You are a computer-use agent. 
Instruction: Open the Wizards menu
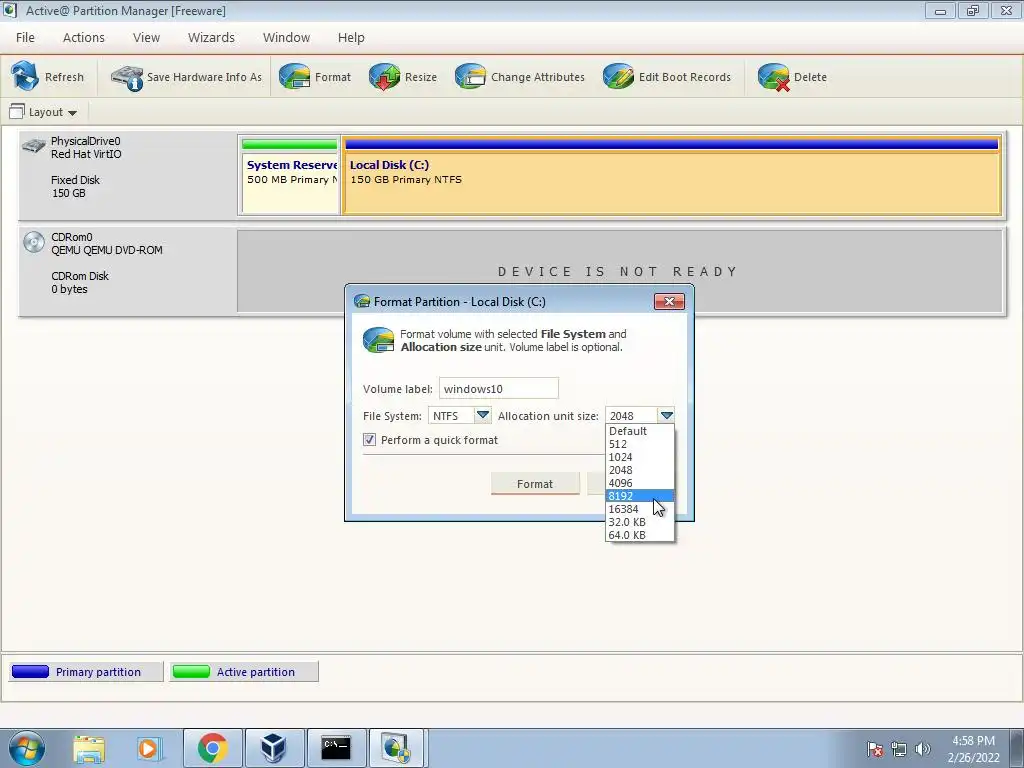pos(211,38)
